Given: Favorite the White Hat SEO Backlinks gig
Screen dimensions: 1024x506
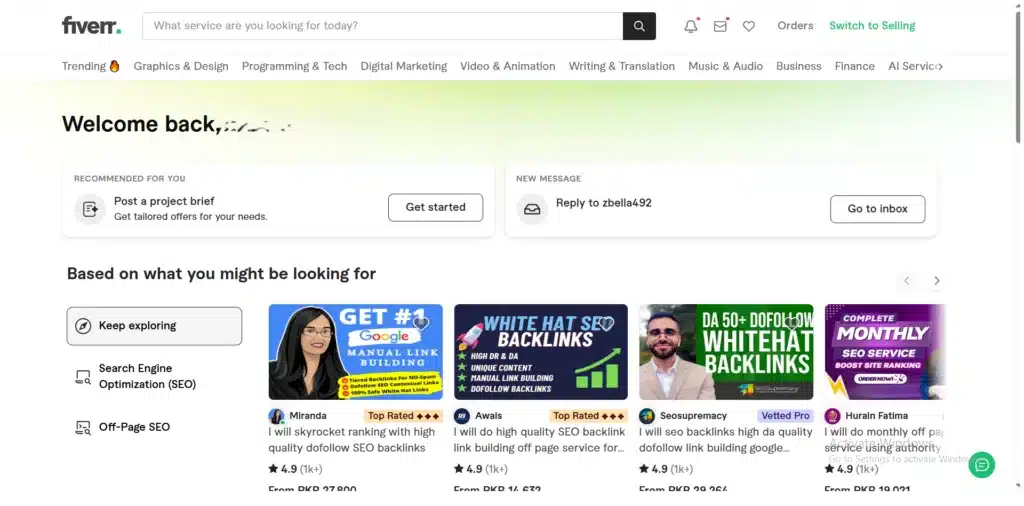Looking at the screenshot, I should click(607, 323).
